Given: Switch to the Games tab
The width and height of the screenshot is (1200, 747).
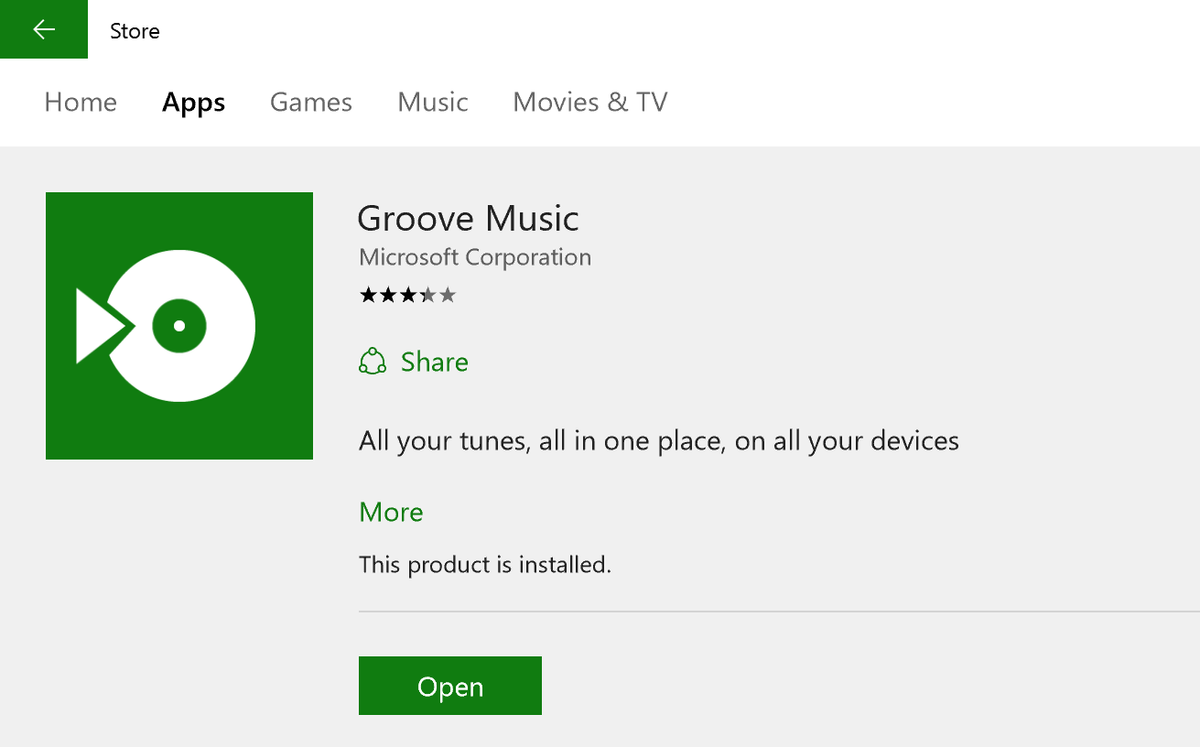Looking at the screenshot, I should (x=311, y=102).
